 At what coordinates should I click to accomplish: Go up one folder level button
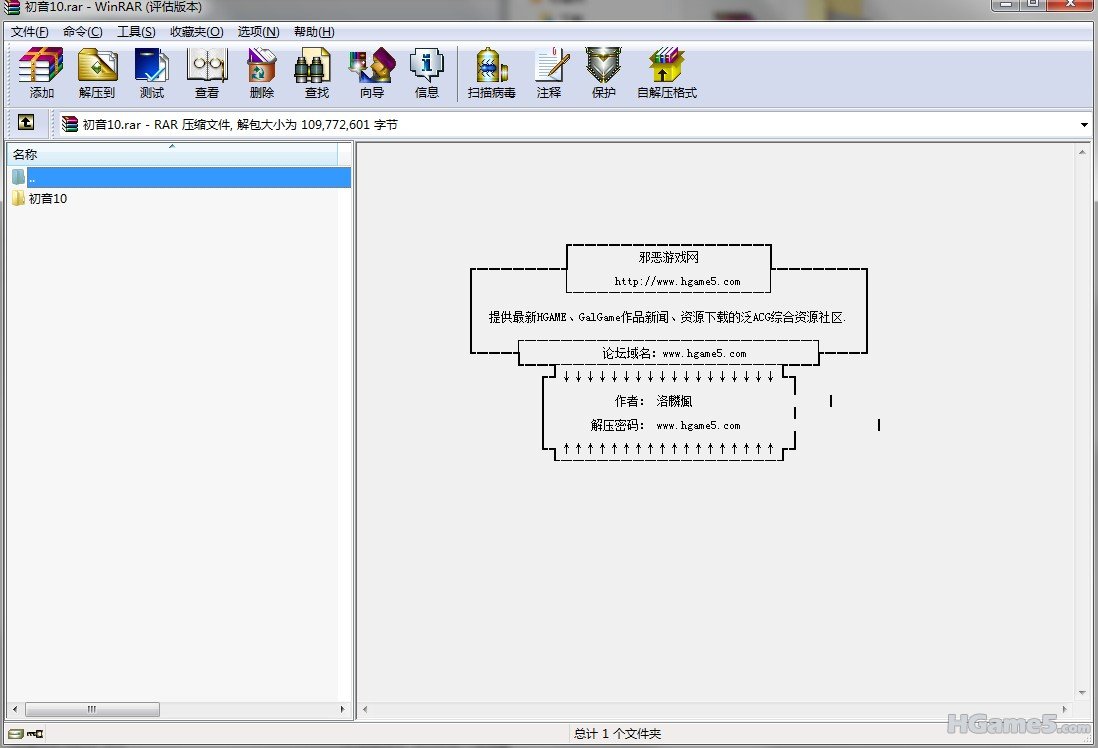click(x=26, y=123)
